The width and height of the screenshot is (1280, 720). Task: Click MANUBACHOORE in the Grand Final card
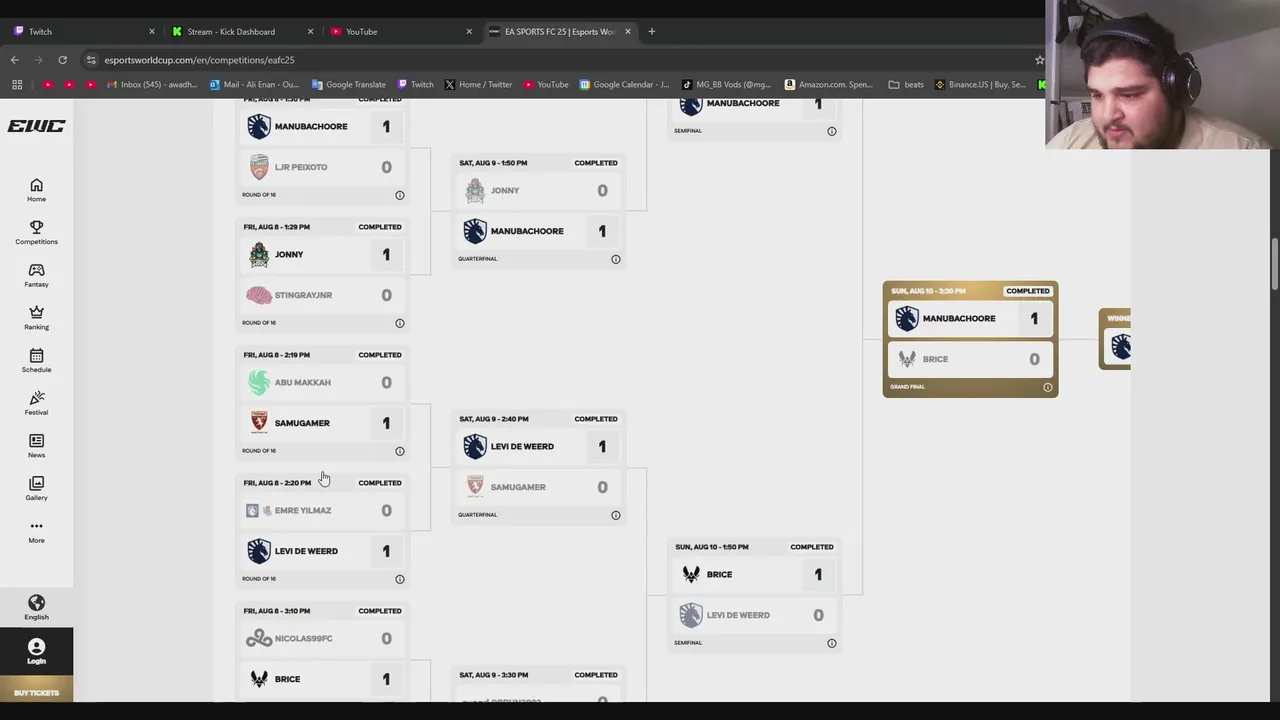pyautogui.click(x=959, y=318)
